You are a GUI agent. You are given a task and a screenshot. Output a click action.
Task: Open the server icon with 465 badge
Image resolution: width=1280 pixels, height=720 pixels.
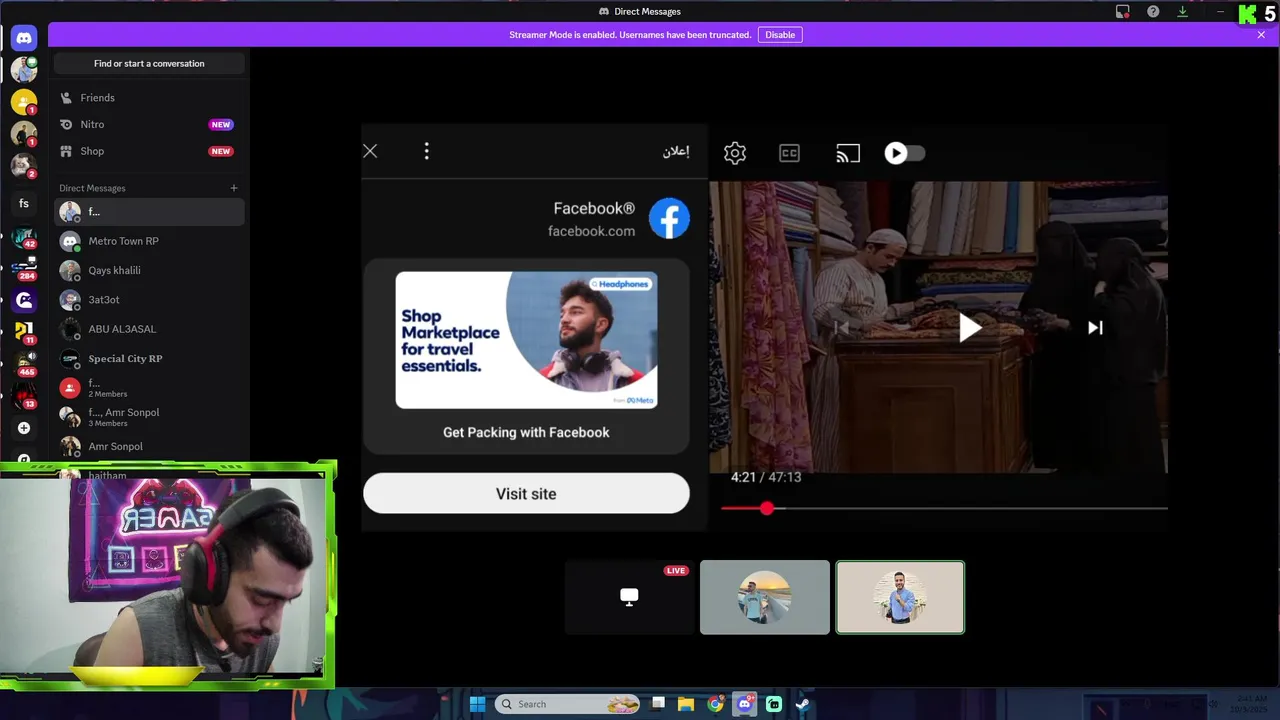click(x=24, y=363)
